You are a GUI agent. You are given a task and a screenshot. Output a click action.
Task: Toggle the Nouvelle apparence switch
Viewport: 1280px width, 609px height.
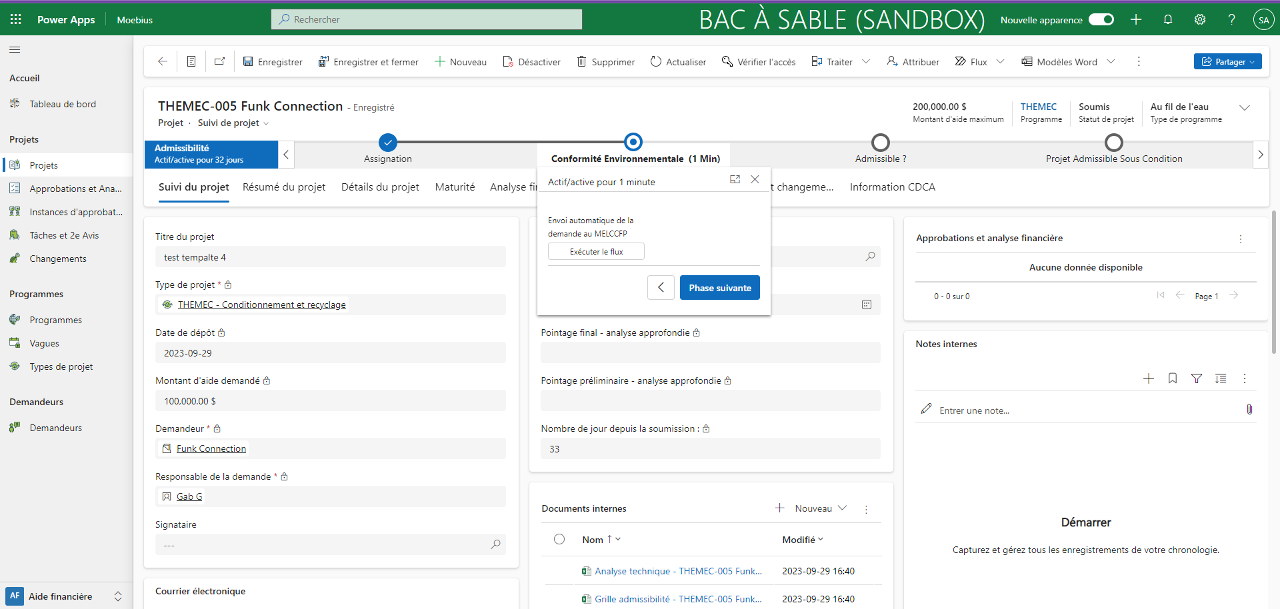pos(1101,19)
